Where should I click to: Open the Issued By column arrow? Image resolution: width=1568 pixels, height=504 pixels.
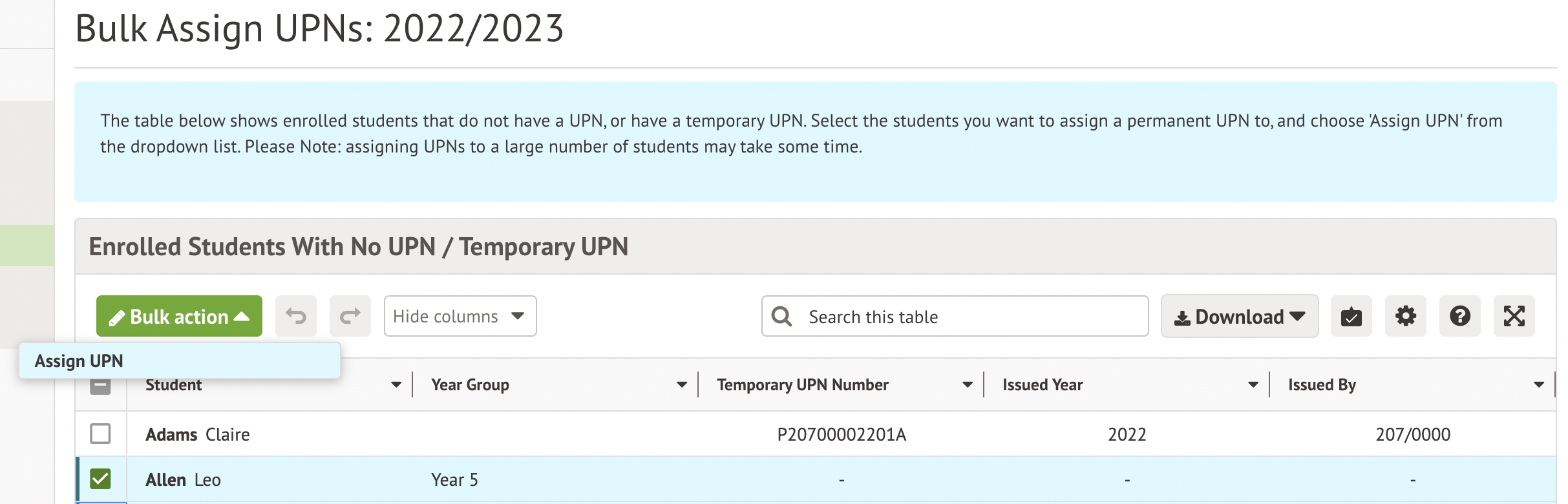coord(1538,385)
